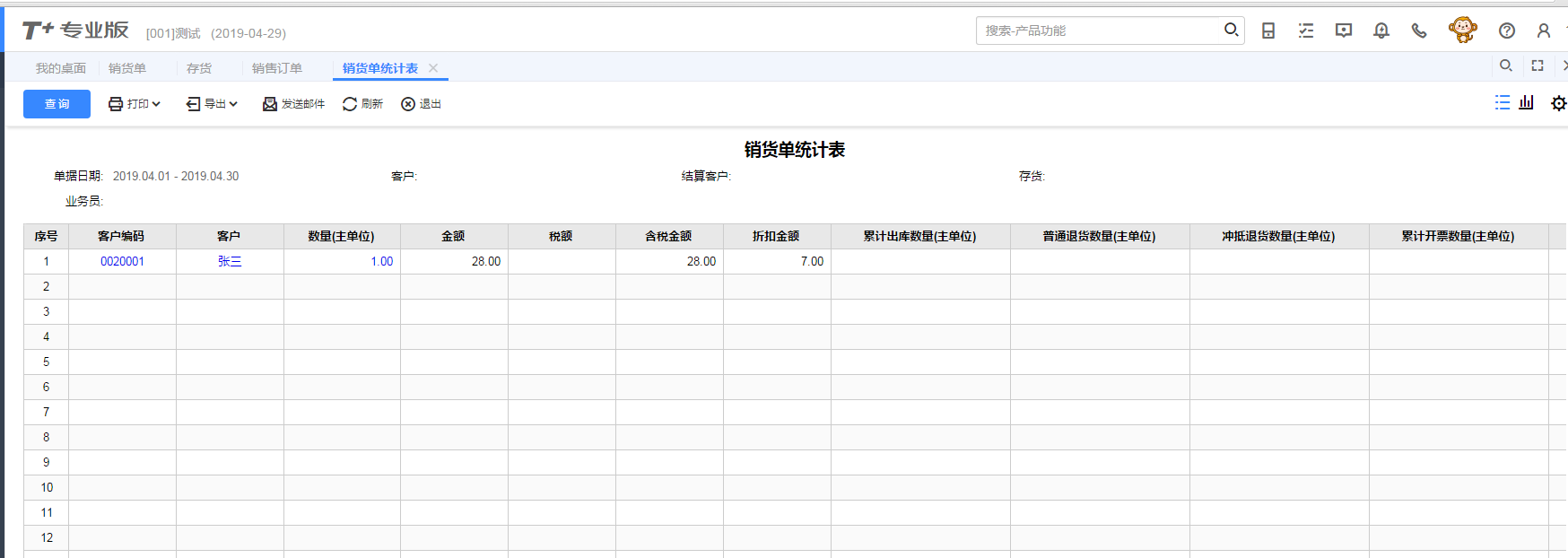Close the 销货单统计表 tab
This screenshot has height=558, width=1568.
click(x=433, y=68)
